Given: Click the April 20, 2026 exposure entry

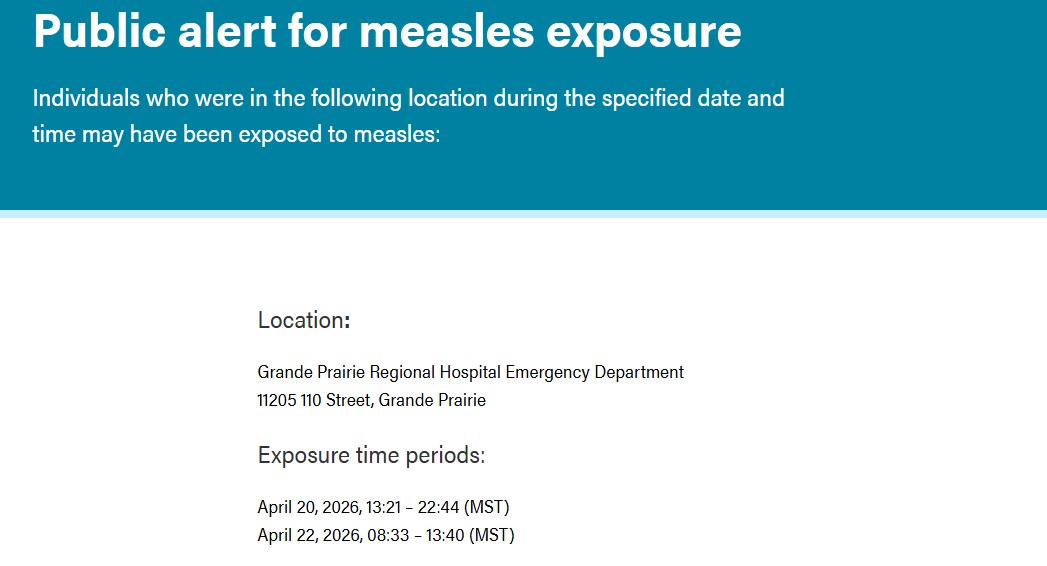Looking at the screenshot, I should [385, 507].
